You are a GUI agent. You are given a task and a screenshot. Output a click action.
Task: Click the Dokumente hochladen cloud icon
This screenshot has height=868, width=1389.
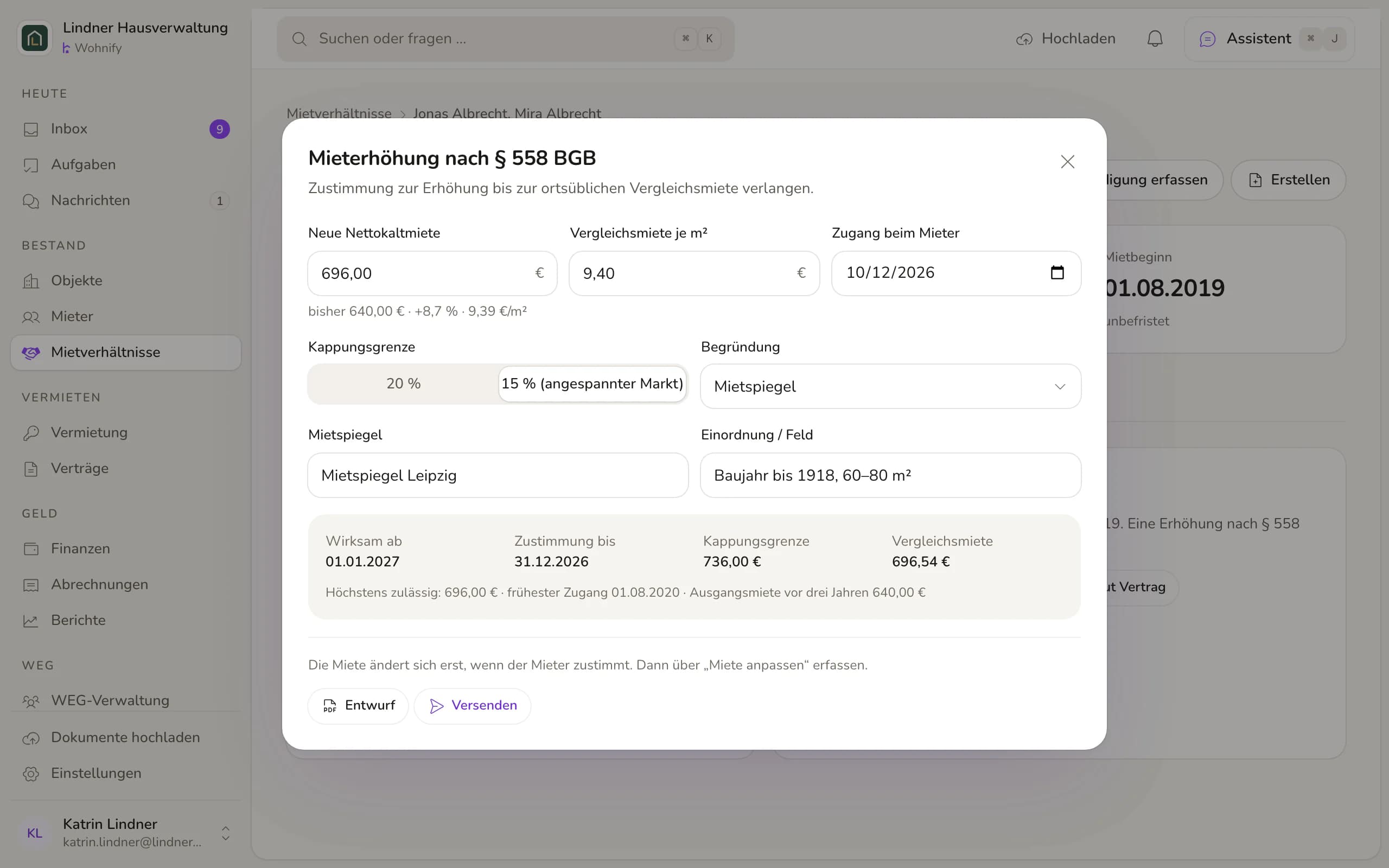[31, 738]
